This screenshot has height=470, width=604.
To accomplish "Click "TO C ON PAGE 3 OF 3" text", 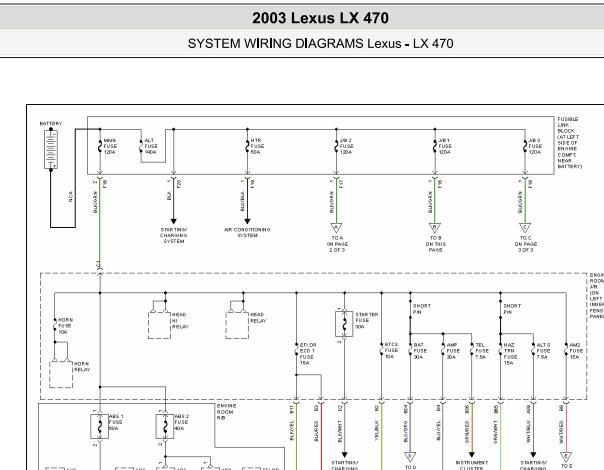I will point(526,244).
